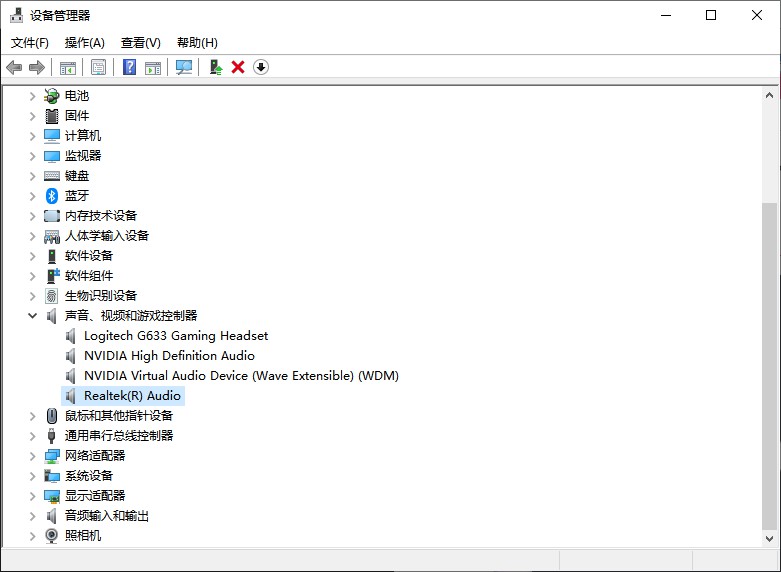Select the NVIDIA High Definition Audio label
This screenshot has height=572, width=781.
click(x=169, y=356)
